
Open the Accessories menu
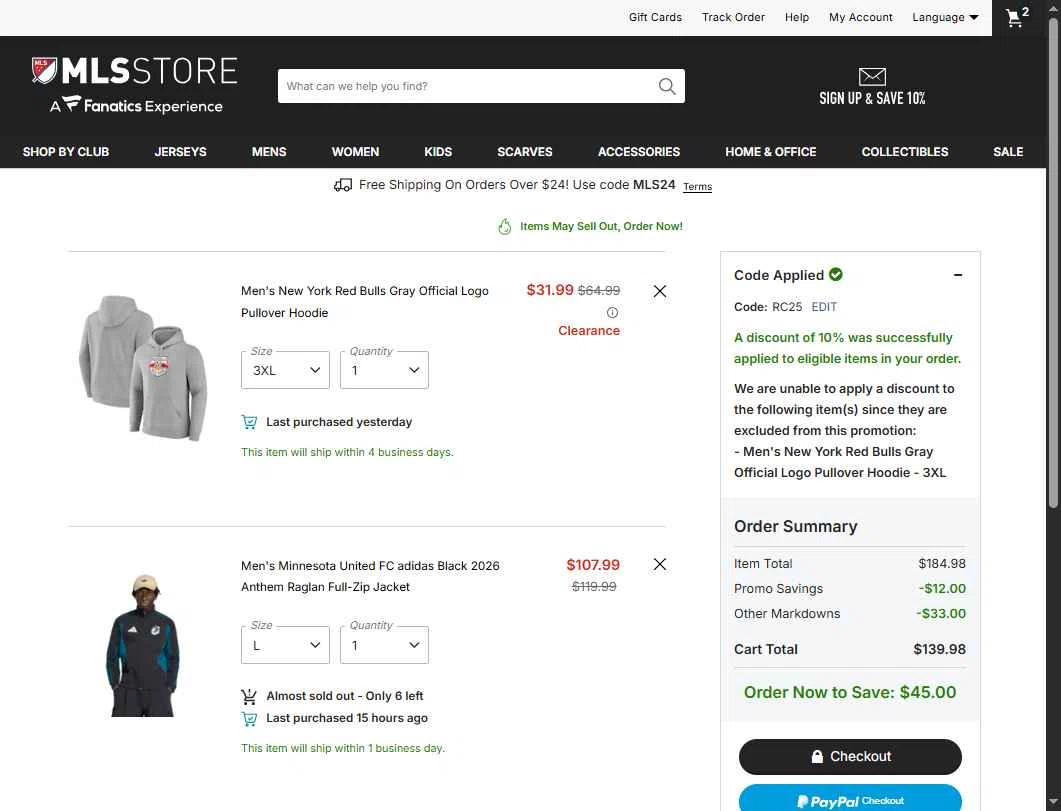639,152
